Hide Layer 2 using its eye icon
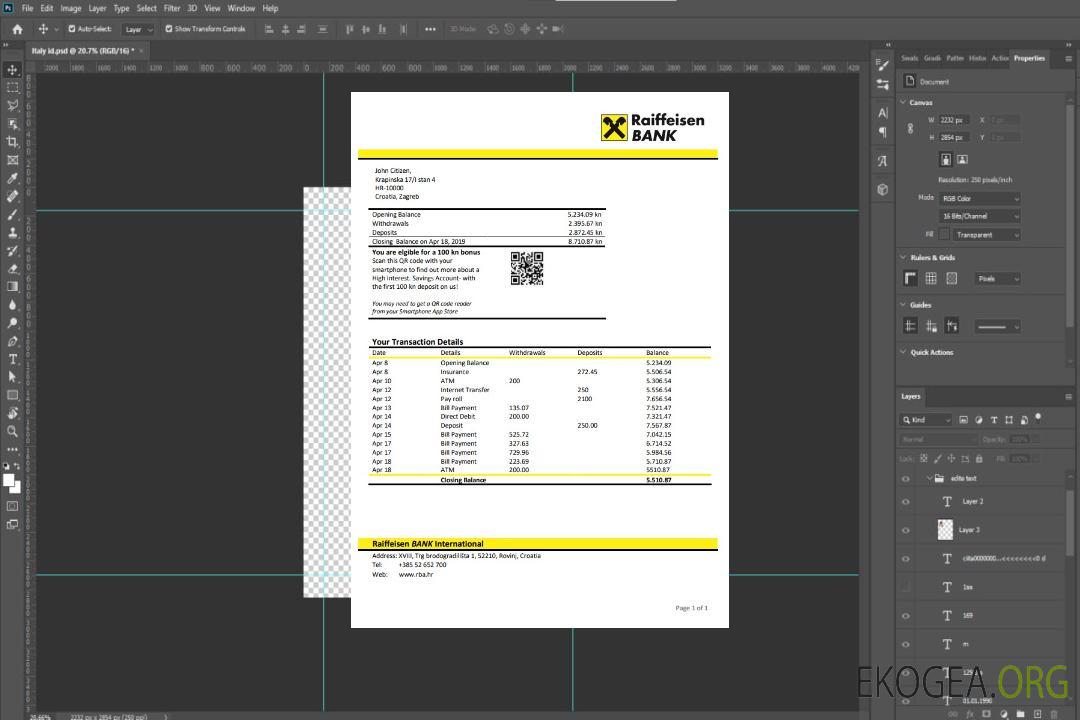The height and width of the screenshot is (720, 1080). pos(906,502)
